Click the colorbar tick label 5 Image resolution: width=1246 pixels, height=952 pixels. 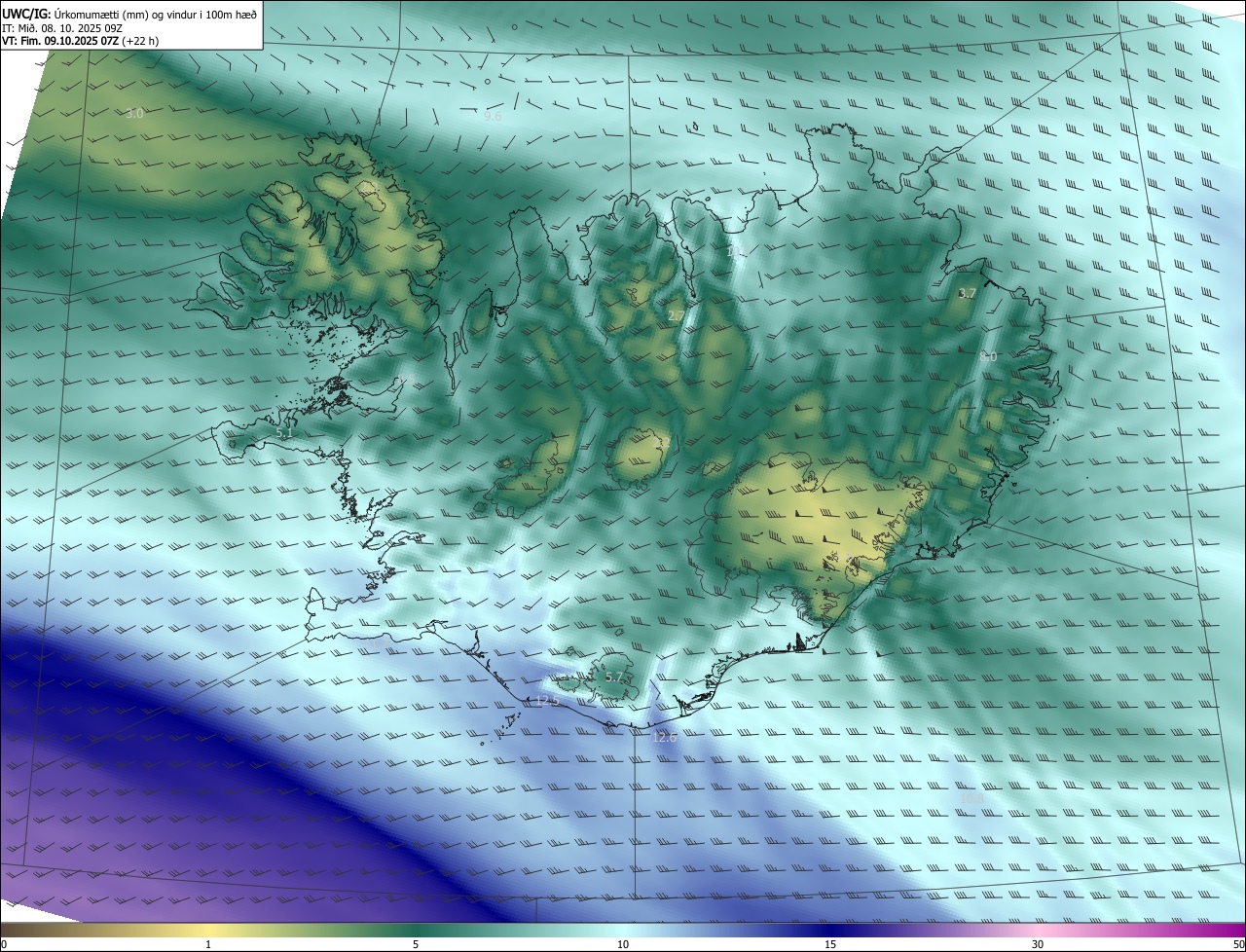pyautogui.click(x=416, y=944)
